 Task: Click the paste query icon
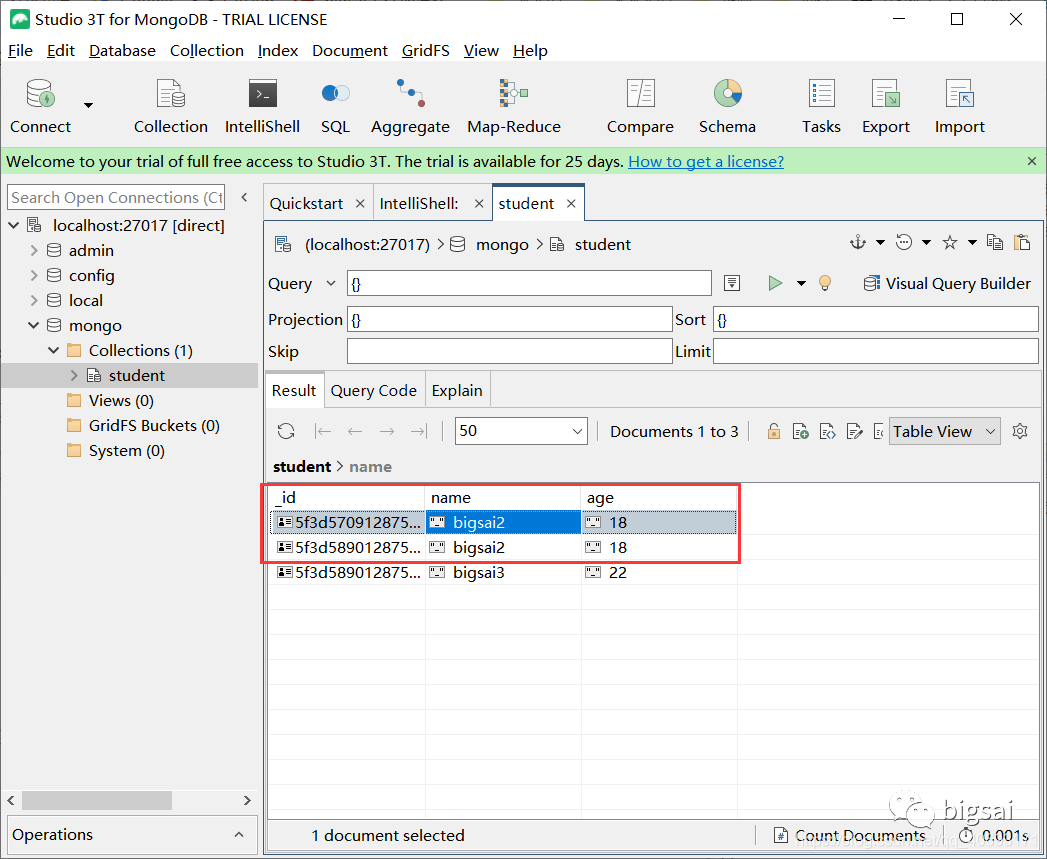pos(1022,242)
